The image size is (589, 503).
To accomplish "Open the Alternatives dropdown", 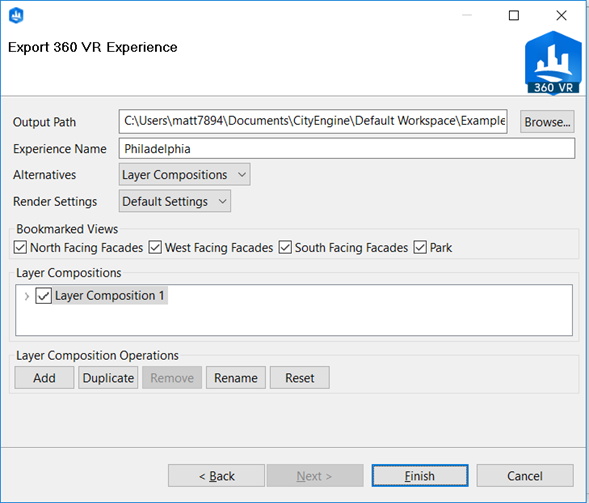I will click(x=184, y=174).
